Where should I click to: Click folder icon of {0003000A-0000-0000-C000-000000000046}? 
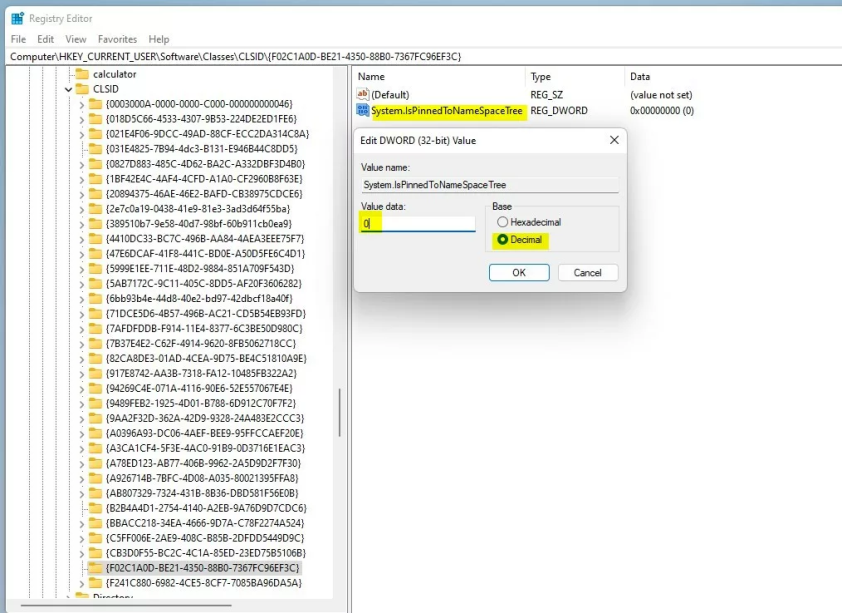pyautogui.click(x=95, y=104)
